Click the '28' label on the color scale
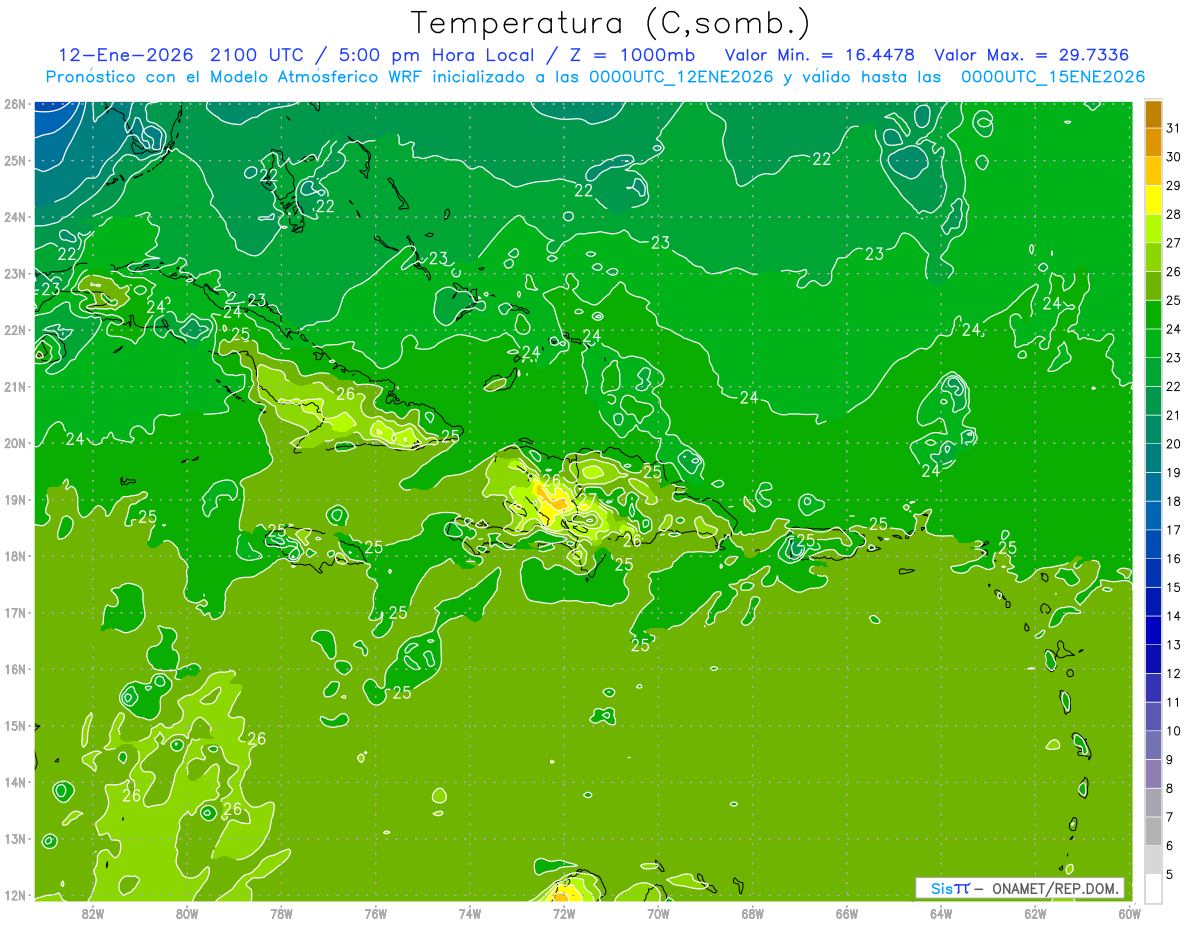 pos(1174,214)
